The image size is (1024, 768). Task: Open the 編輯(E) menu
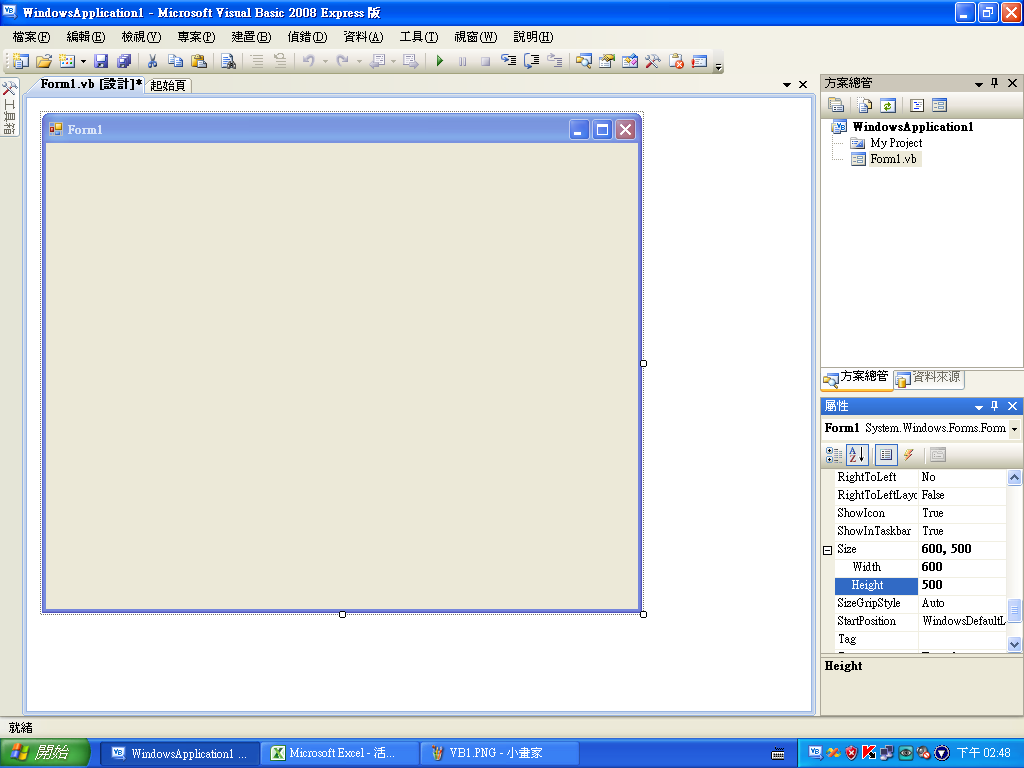(86, 37)
